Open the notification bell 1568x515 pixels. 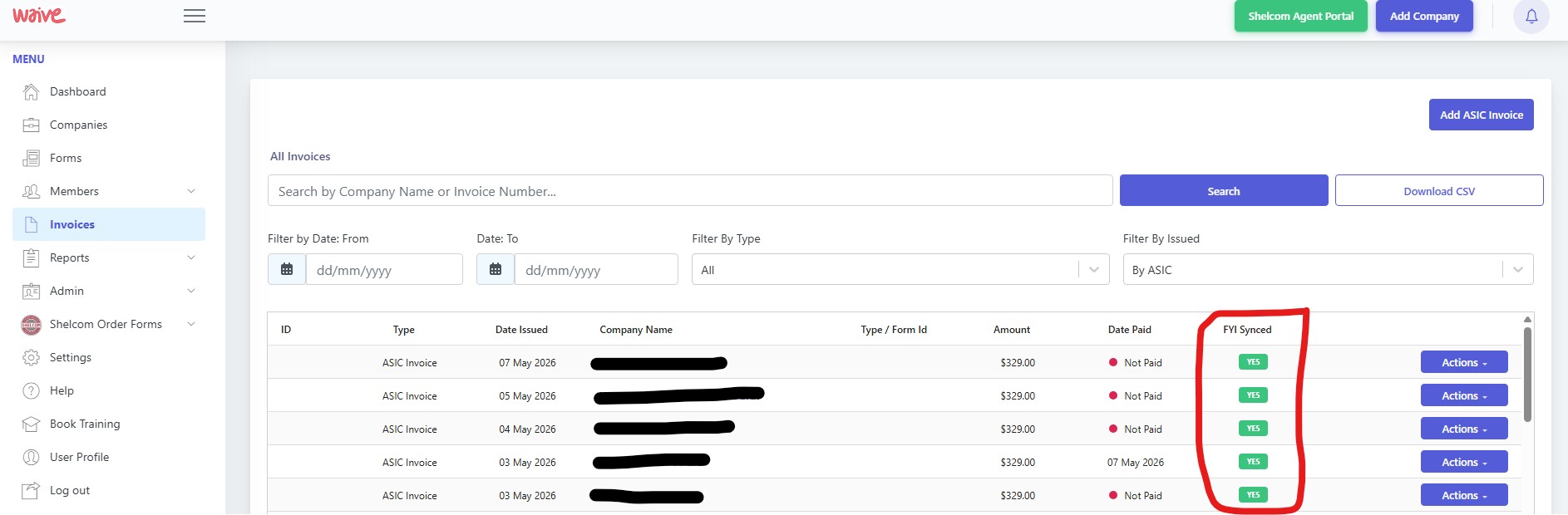1531,16
